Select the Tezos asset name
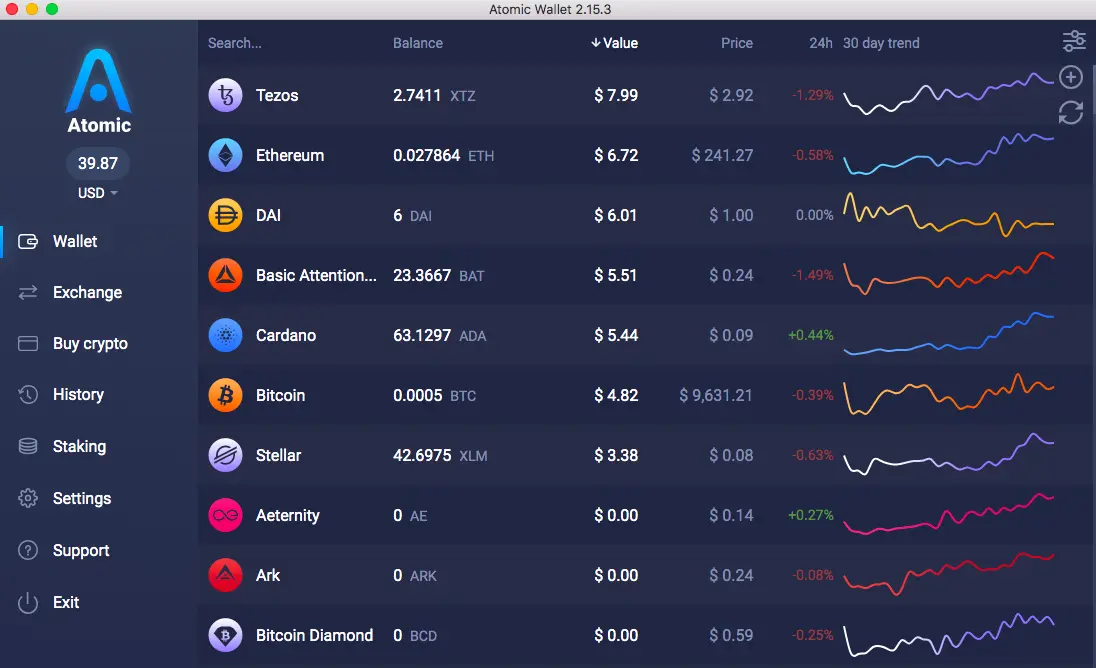 tap(277, 95)
